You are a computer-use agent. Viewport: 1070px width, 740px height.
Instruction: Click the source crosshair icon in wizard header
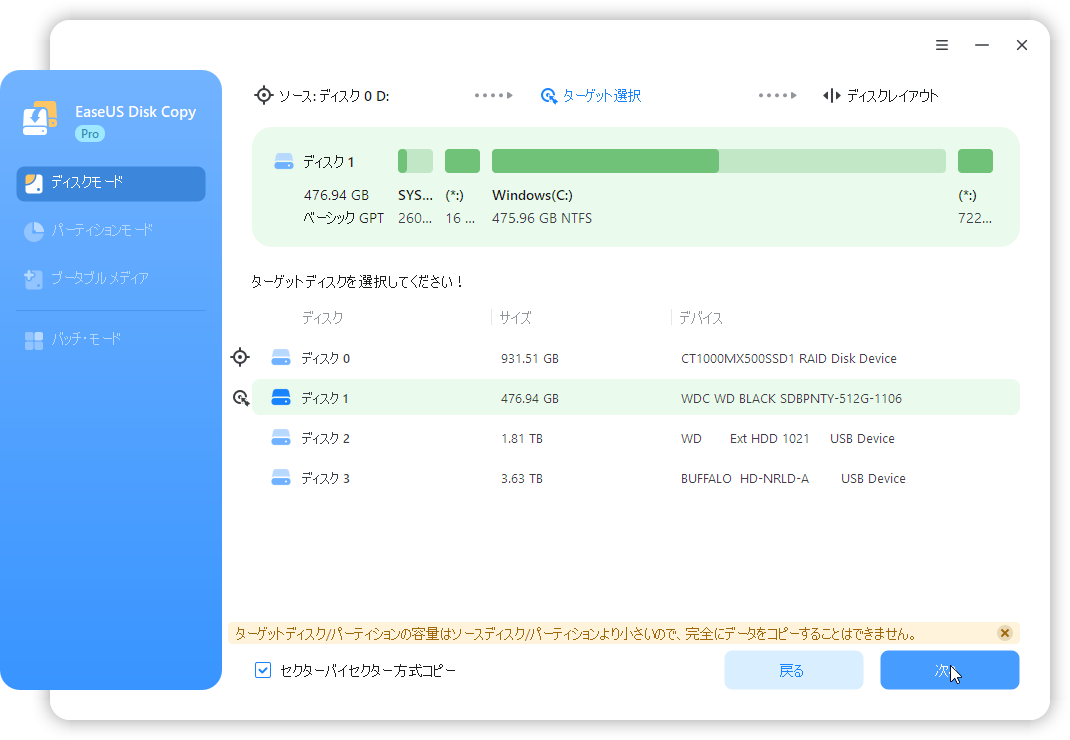[x=263, y=96]
